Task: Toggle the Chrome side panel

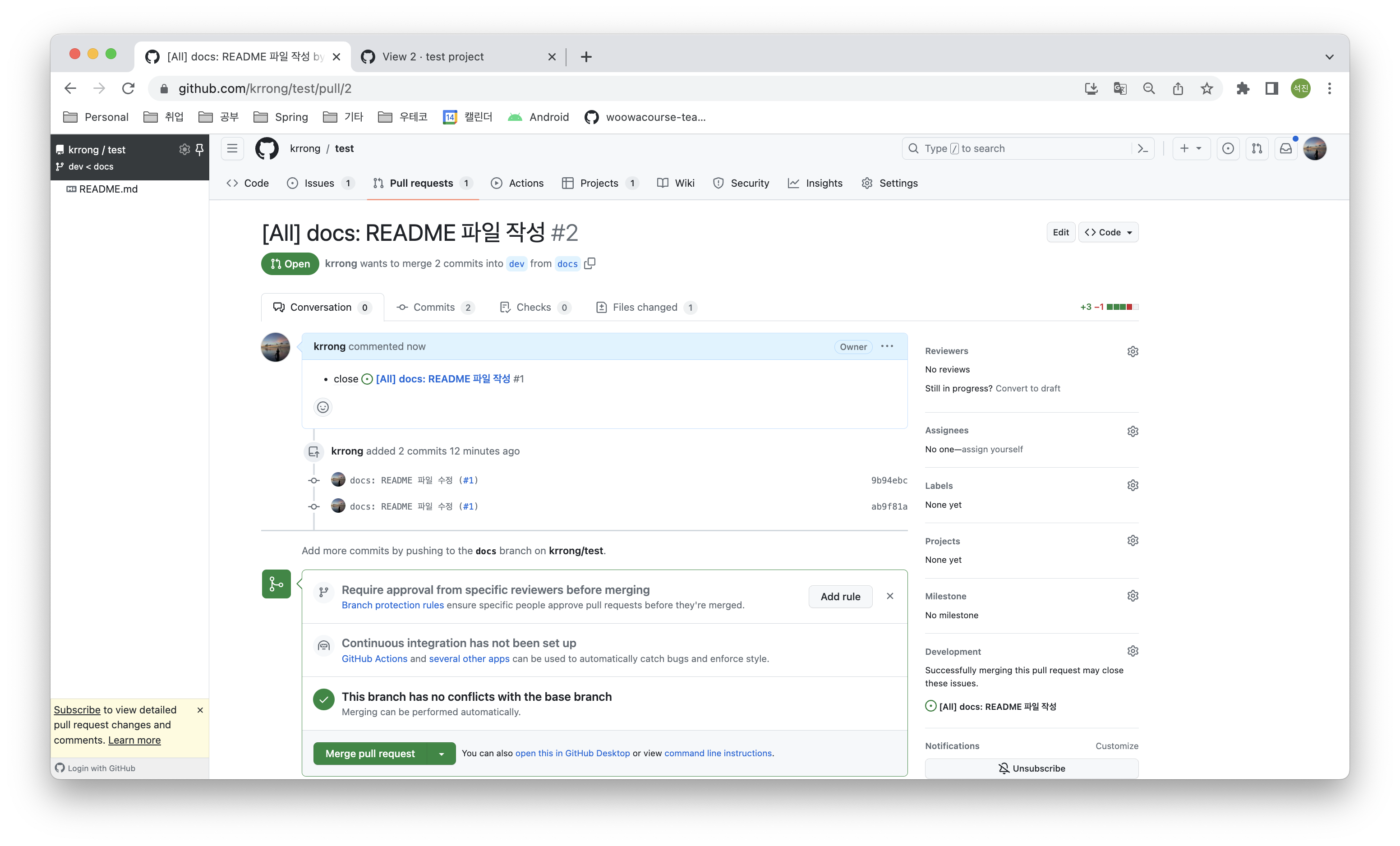Action: pyautogui.click(x=1271, y=89)
